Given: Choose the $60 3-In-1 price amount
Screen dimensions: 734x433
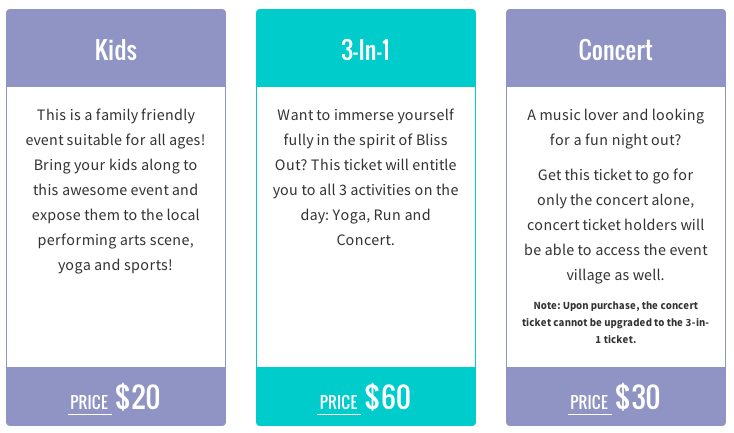Looking at the screenshot, I should pos(388,397).
